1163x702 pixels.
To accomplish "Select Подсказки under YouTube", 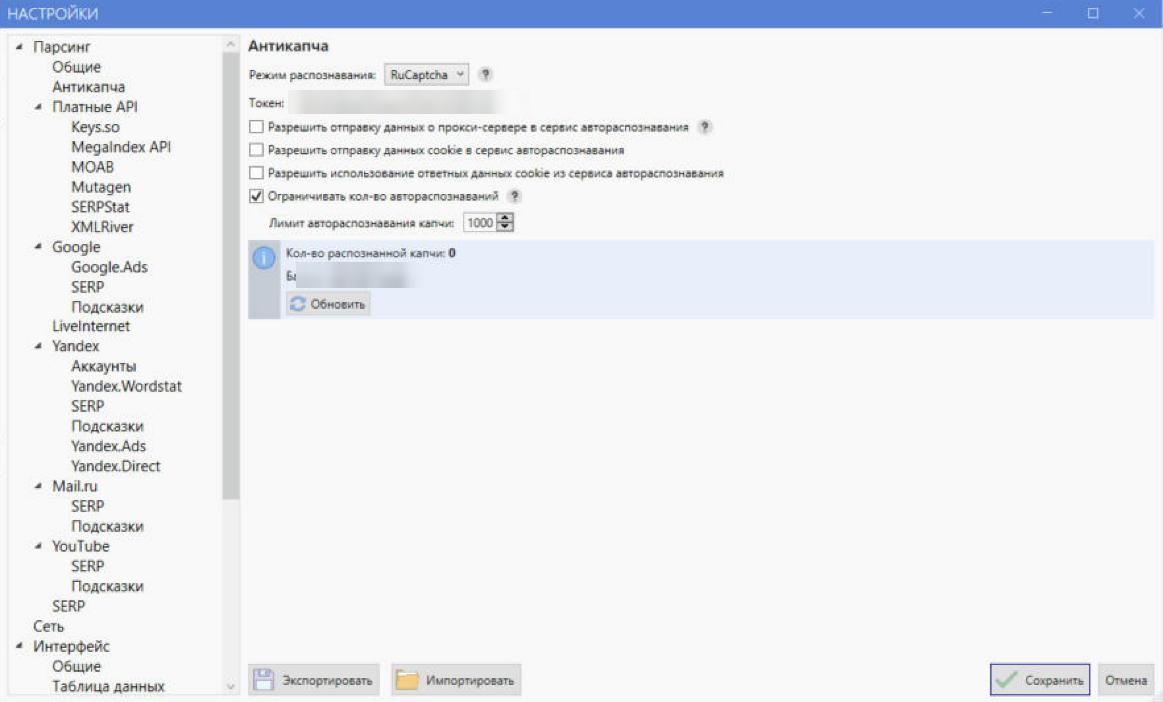I will pos(108,586).
